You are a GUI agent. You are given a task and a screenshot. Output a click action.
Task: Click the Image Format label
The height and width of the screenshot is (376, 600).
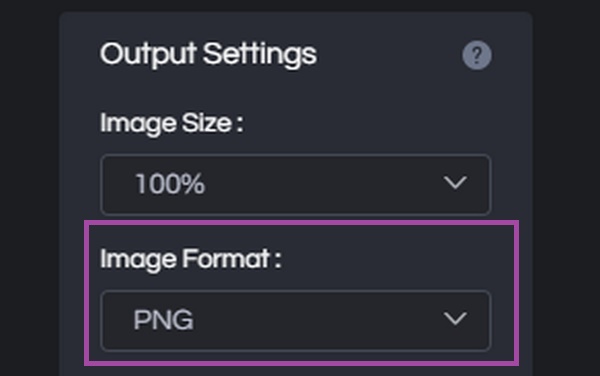191,260
